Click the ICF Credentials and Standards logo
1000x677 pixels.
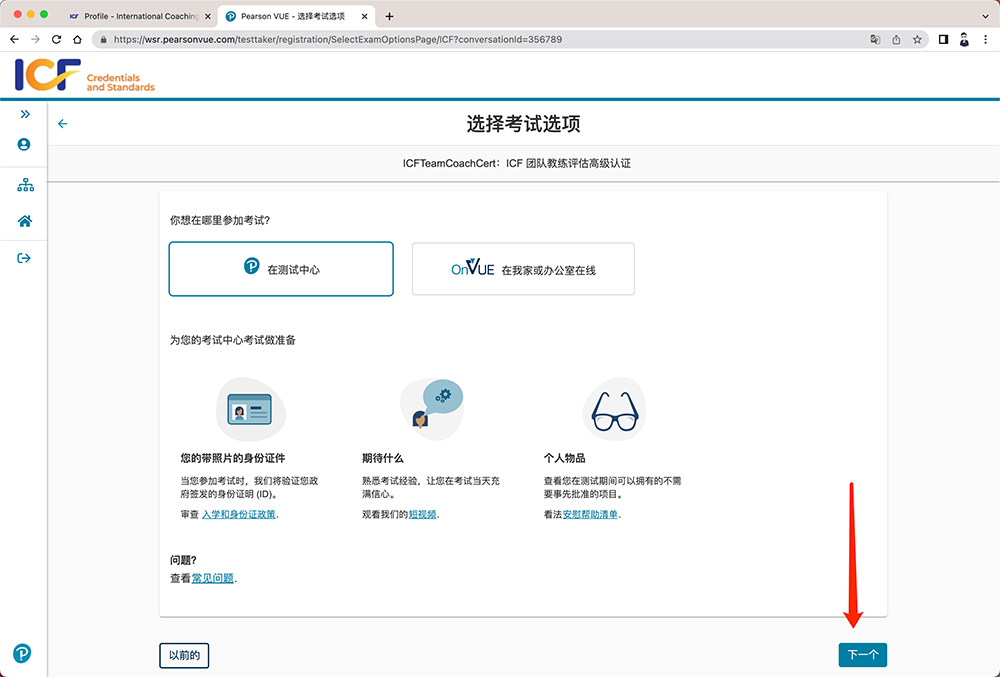click(85, 76)
